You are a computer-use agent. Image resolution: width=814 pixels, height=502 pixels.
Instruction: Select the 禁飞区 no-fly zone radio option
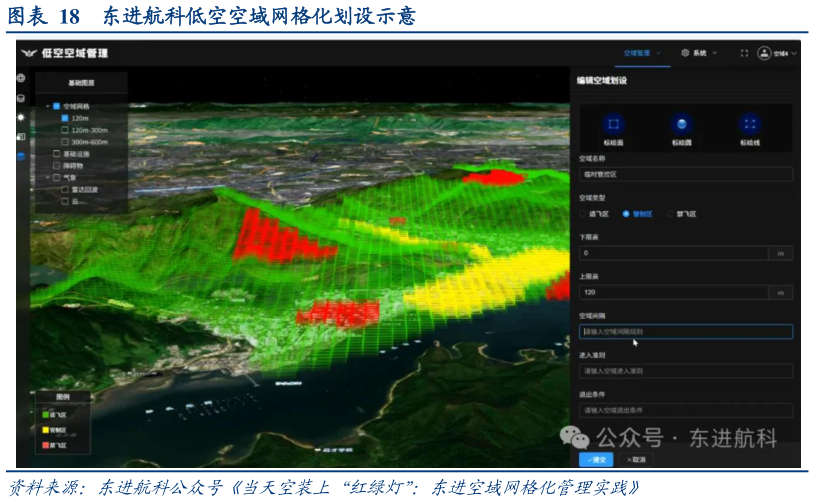672,213
